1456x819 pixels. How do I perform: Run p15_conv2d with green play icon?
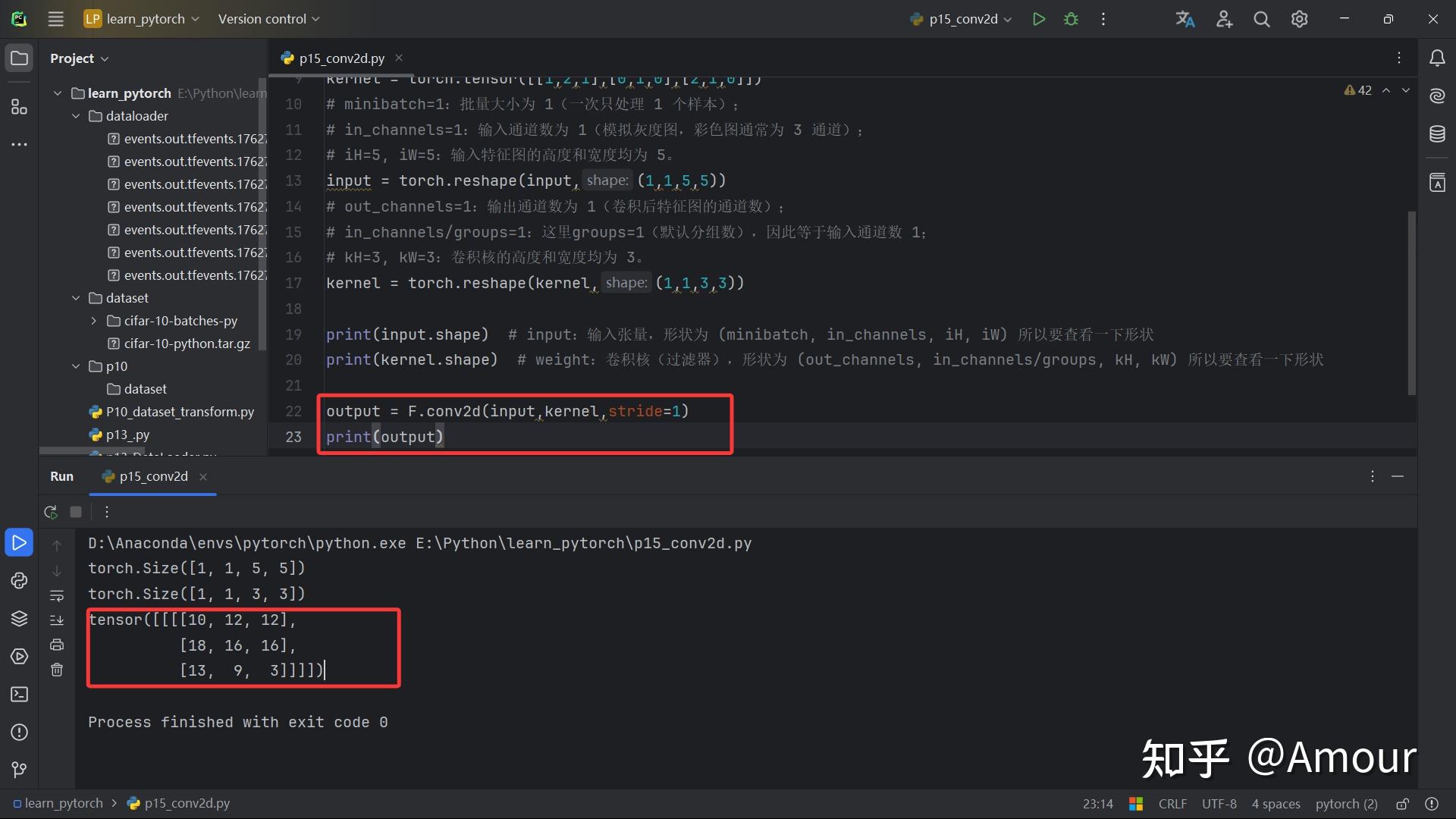[x=1039, y=19]
